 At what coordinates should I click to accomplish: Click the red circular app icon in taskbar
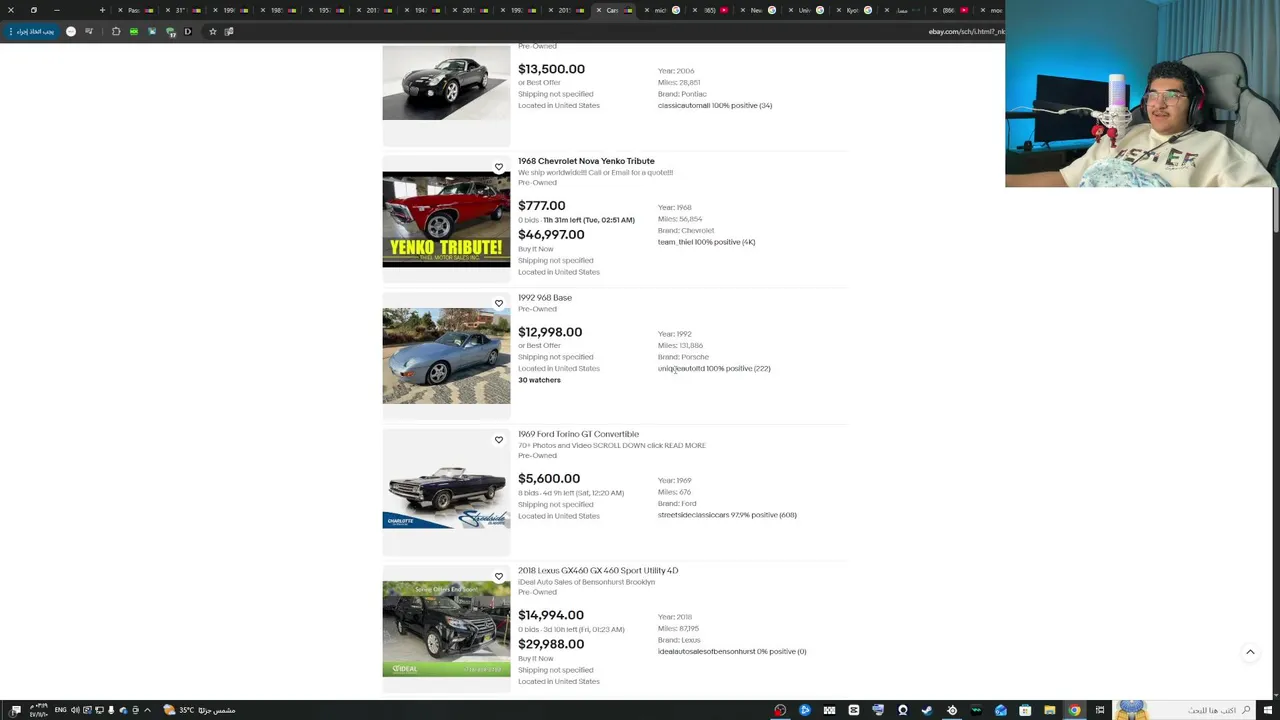pos(780,710)
